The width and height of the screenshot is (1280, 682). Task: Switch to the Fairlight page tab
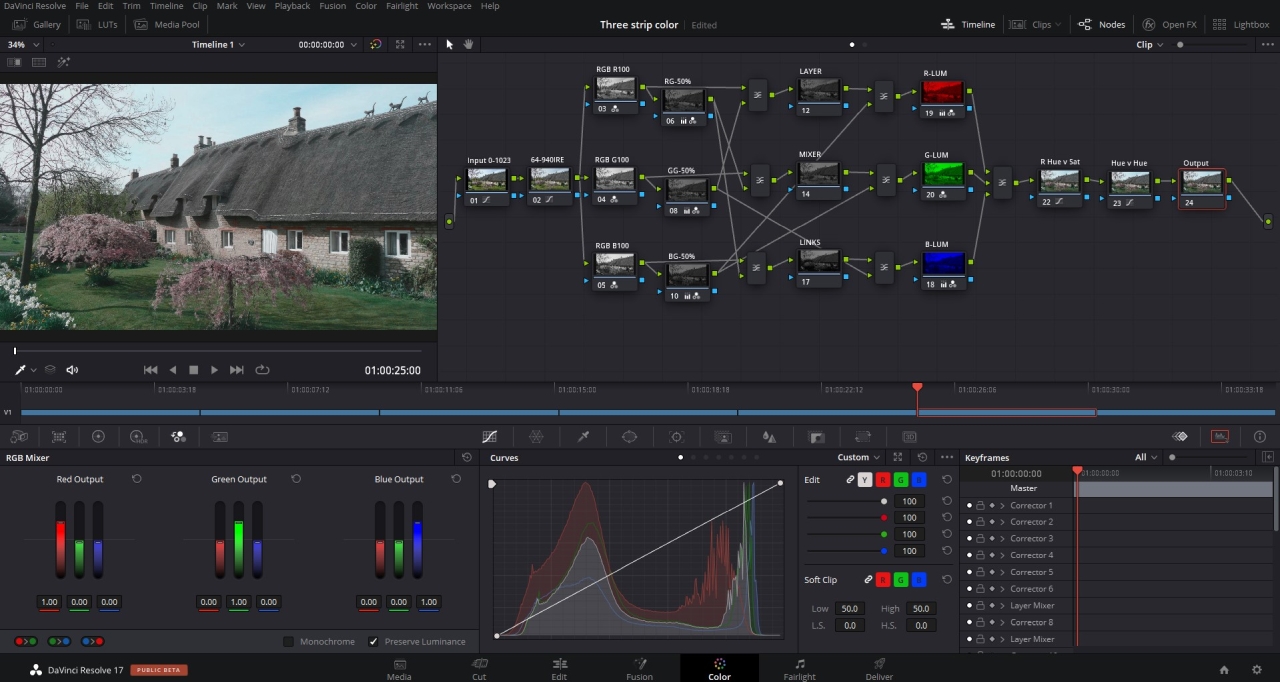tap(799, 668)
